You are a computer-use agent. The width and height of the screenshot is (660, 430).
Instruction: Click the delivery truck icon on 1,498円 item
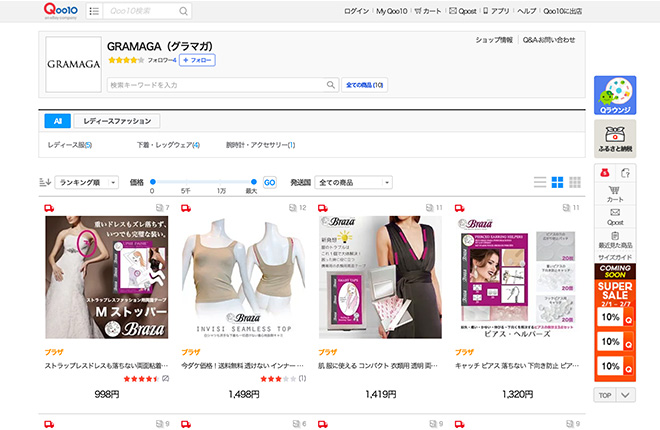coord(186,208)
